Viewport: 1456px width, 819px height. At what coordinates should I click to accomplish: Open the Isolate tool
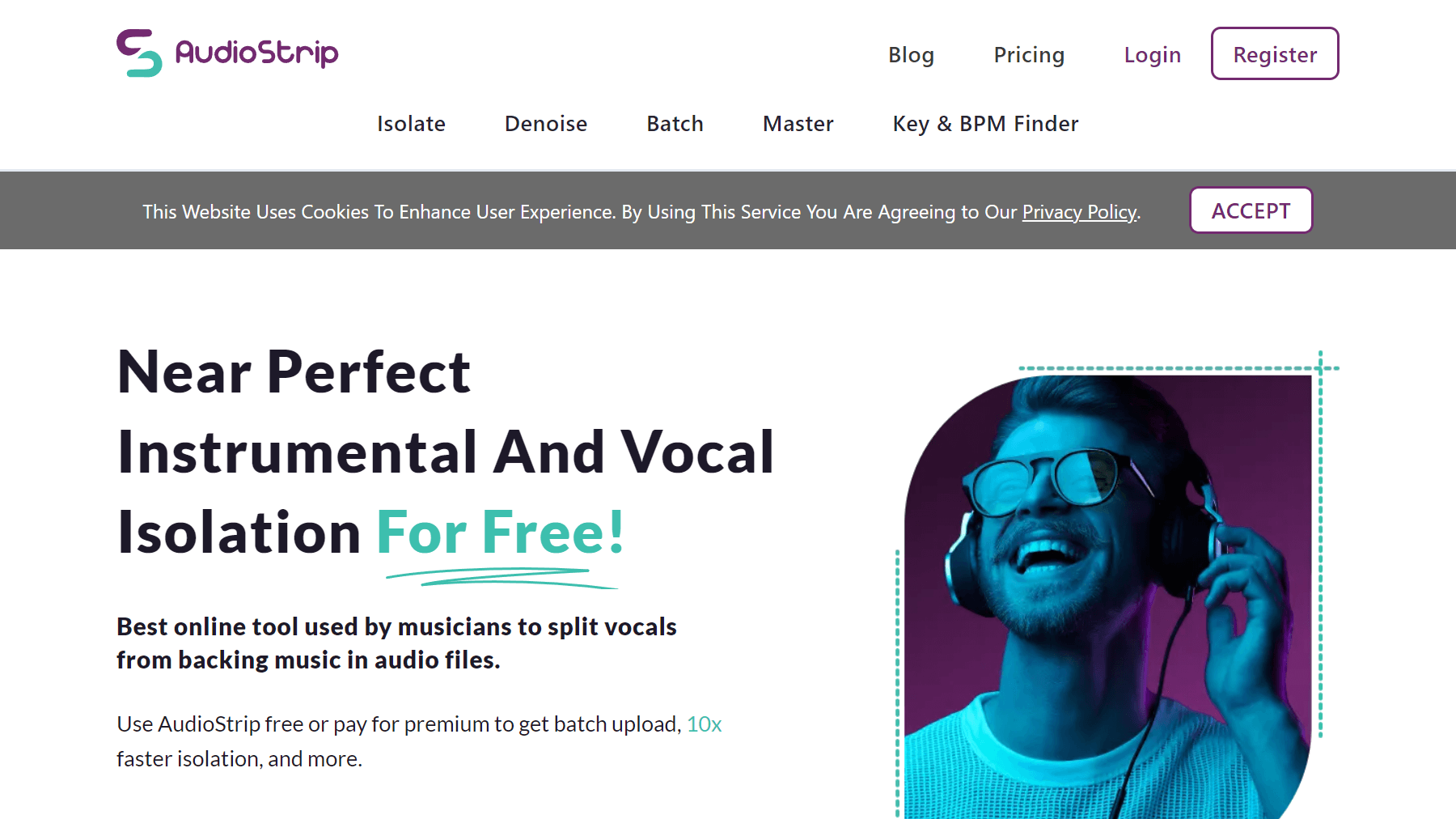click(x=411, y=124)
